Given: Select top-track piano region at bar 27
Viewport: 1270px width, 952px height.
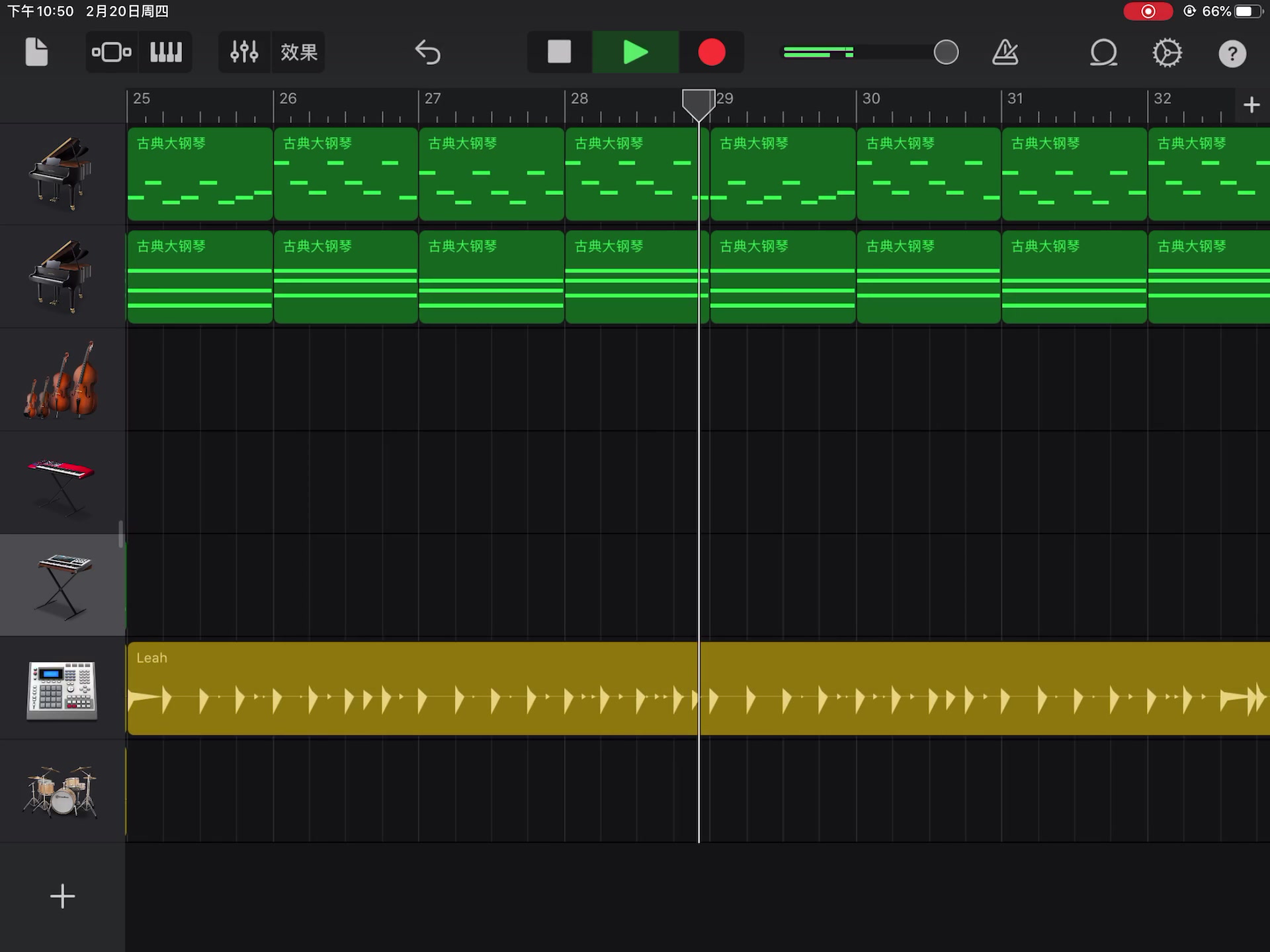Looking at the screenshot, I should point(491,174).
